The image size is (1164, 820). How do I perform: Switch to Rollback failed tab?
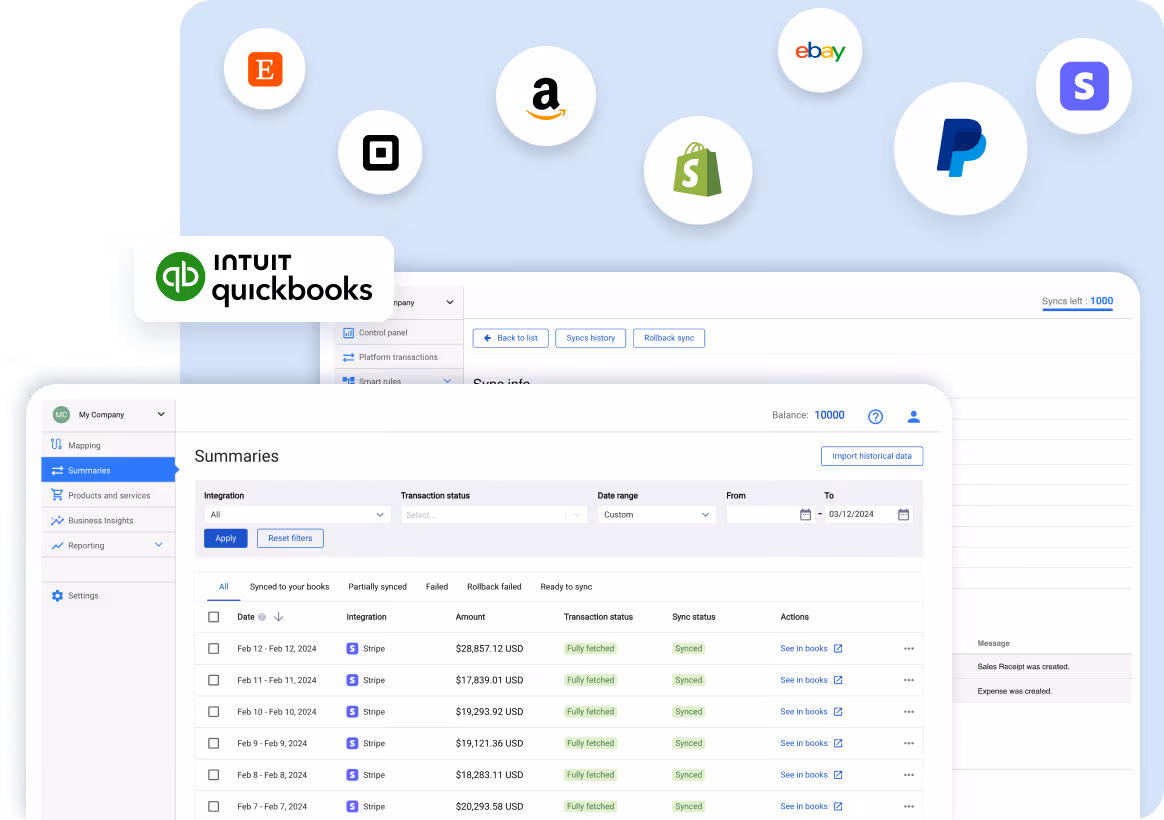click(x=494, y=586)
